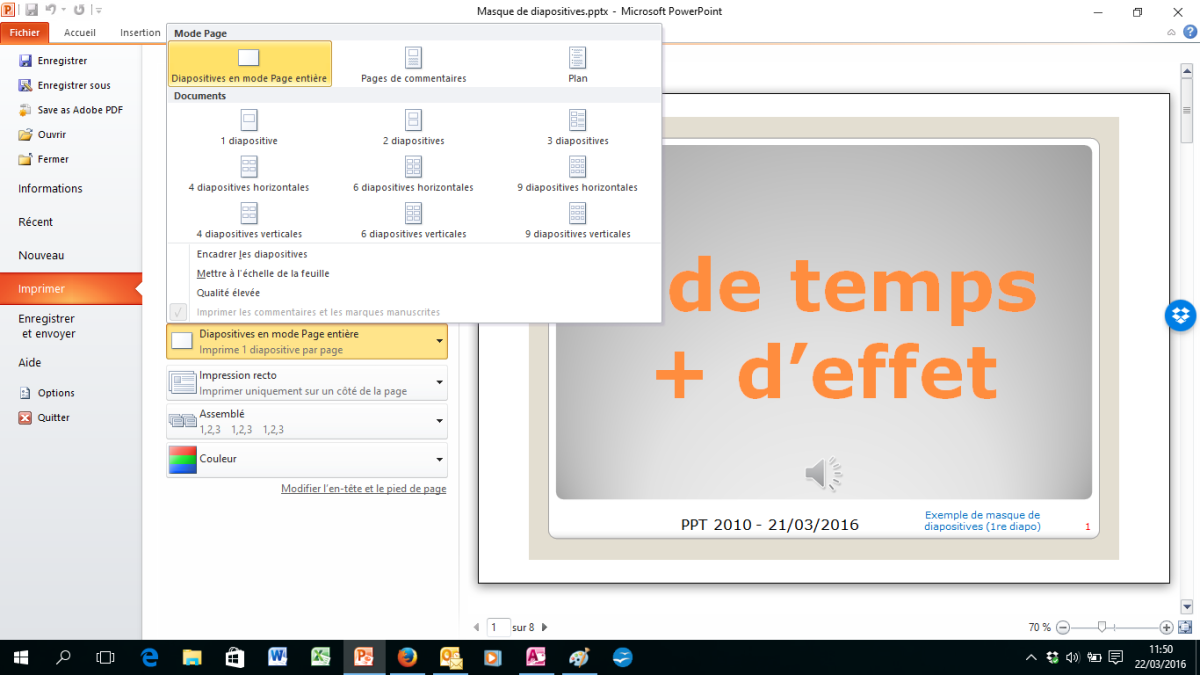The image size is (1200, 675).
Task: Click Modifier l'en-tête et le pied de page
Action: (x=364, y=489)
